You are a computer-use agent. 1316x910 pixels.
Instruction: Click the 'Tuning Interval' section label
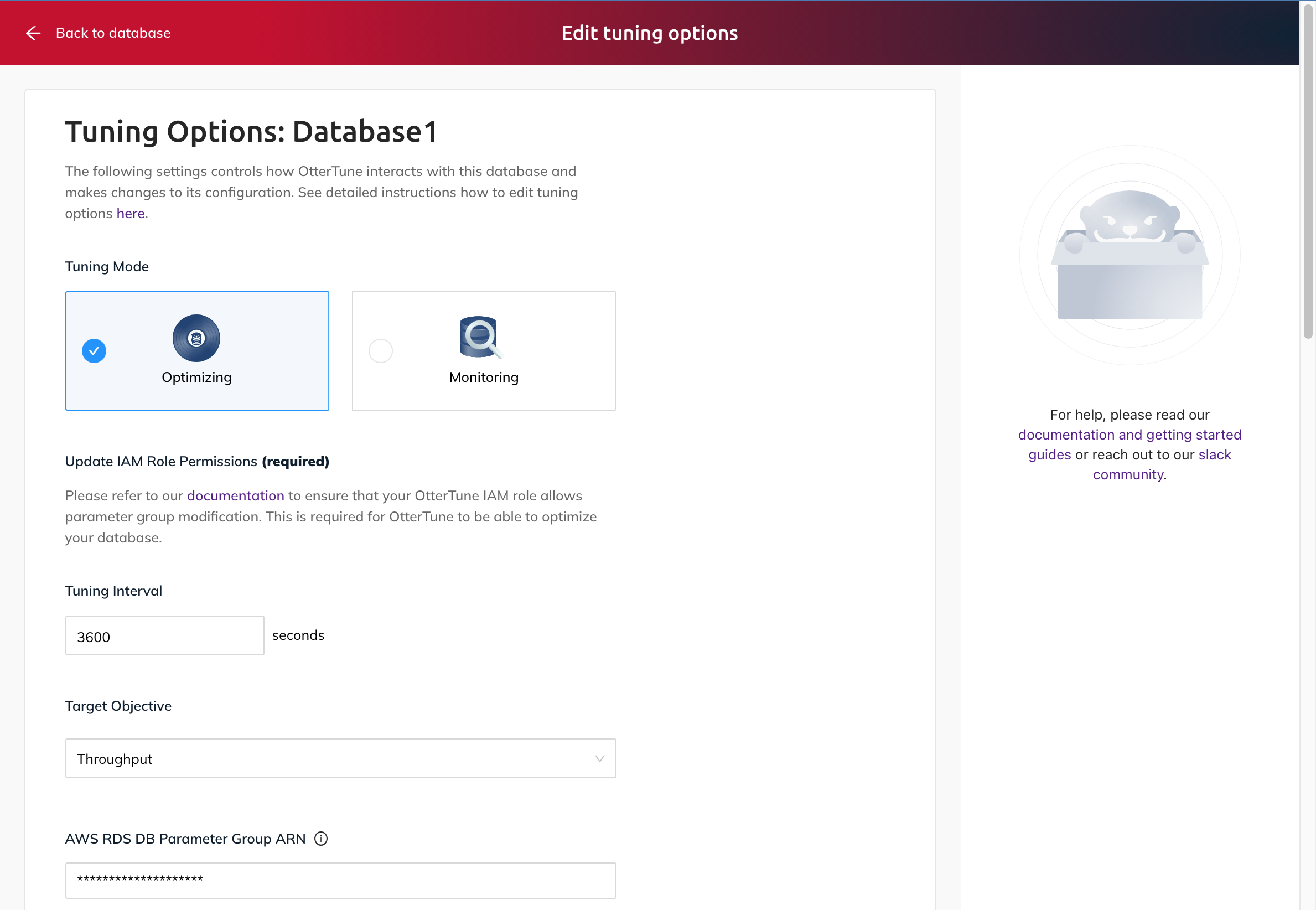click(114, 591)
